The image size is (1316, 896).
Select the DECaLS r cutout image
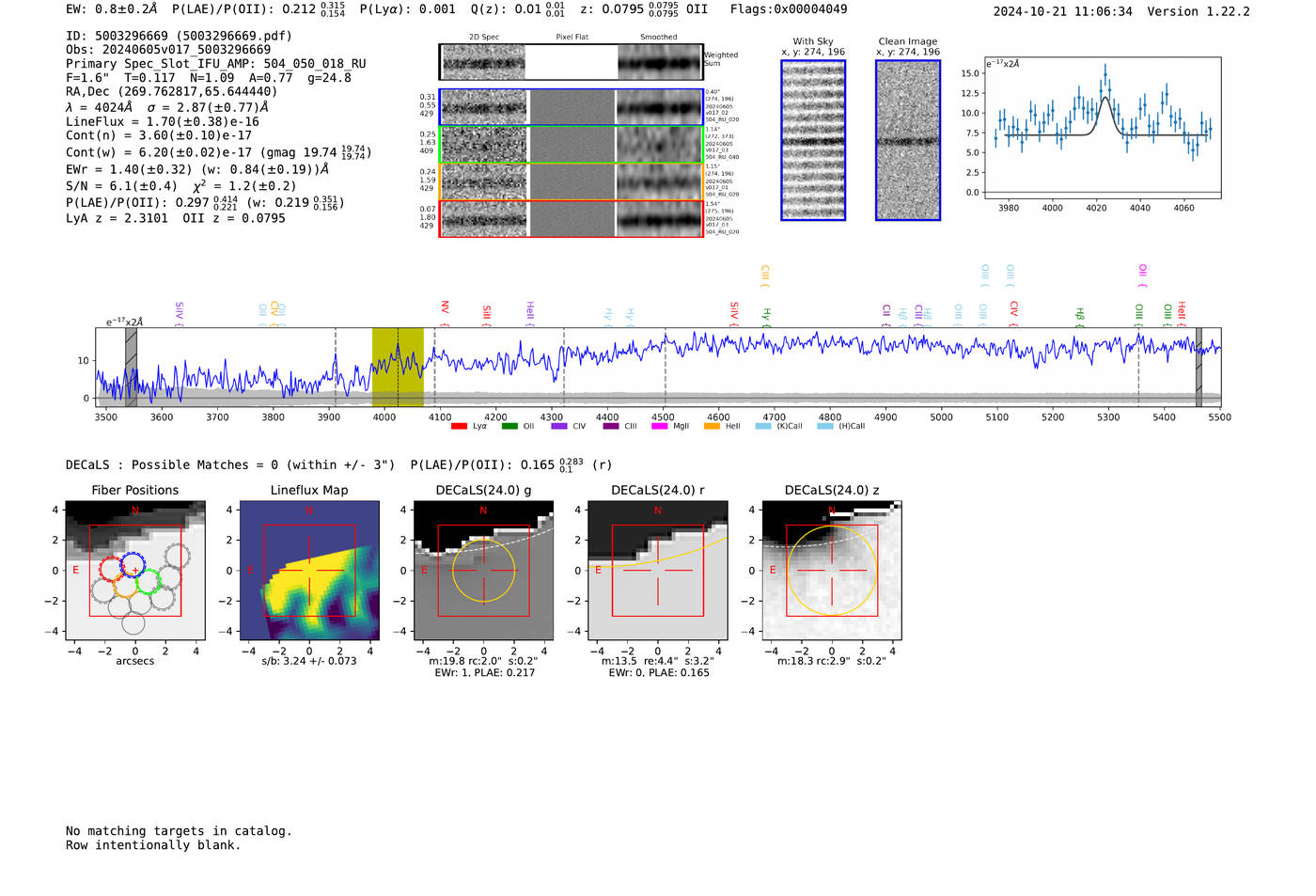click(x=657, y=571)
